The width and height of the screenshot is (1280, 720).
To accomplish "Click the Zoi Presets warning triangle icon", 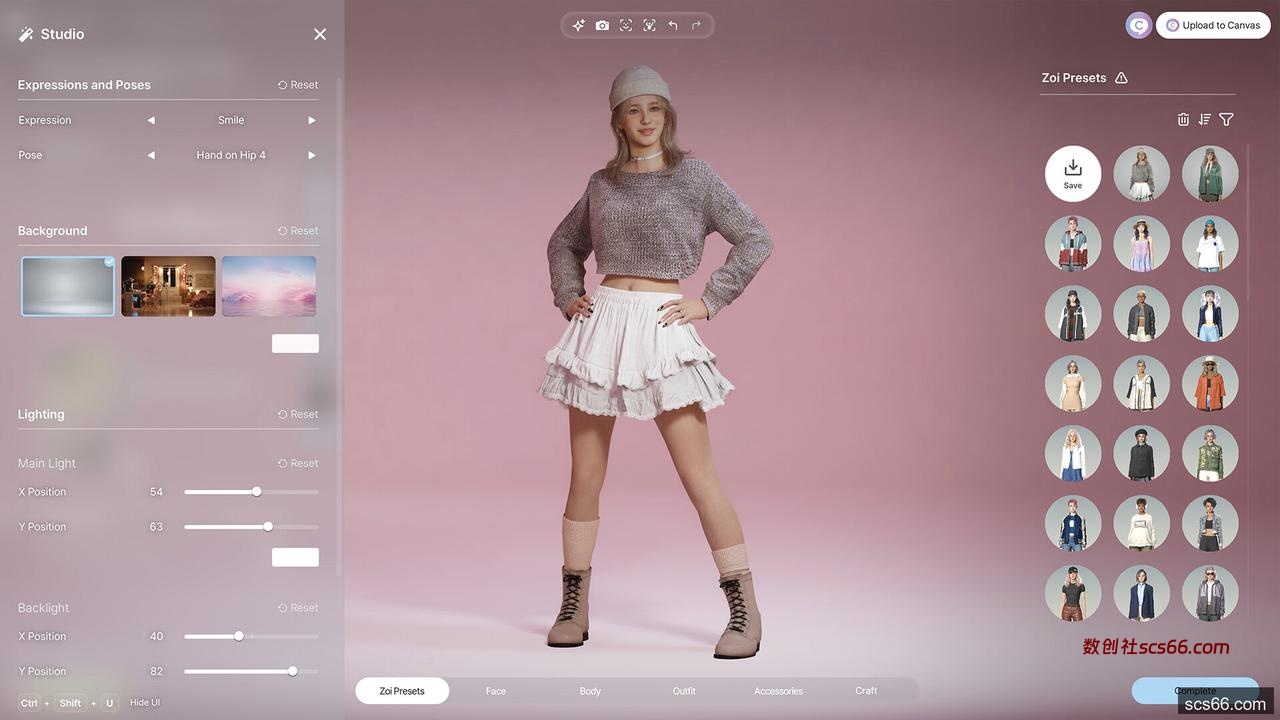I will click(x=1121, y=78).
